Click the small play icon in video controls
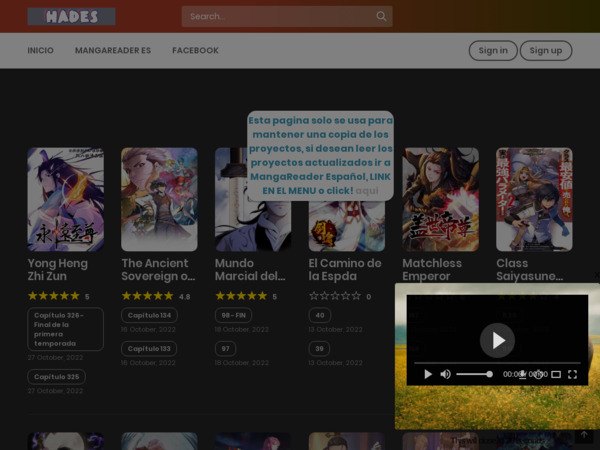The image size is (600, 450). [428, 374]
